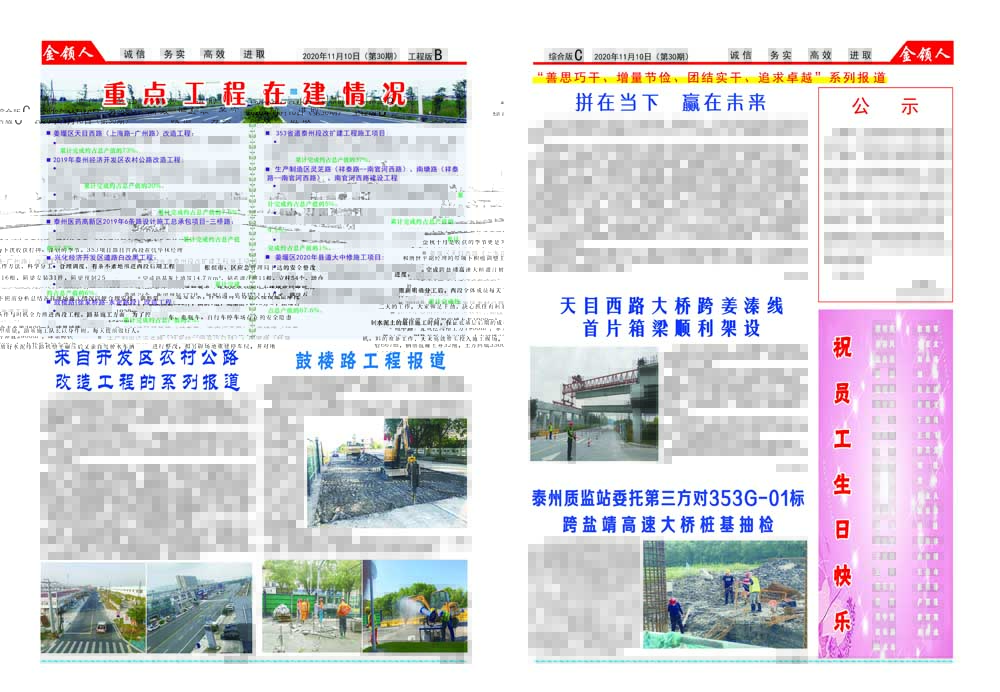Click the left page date 2020年11月10日(第30期)

pyautogui.click(x=350, y=56)
